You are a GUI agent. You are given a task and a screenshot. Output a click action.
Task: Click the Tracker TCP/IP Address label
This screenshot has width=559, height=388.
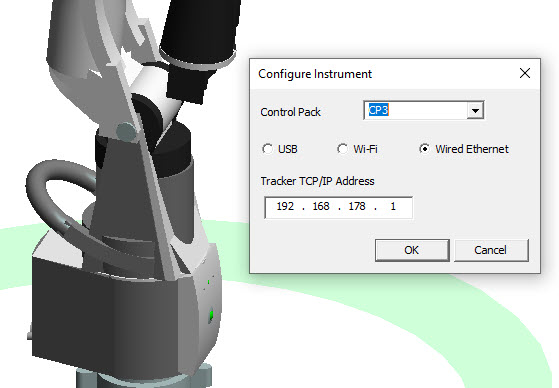317,181
